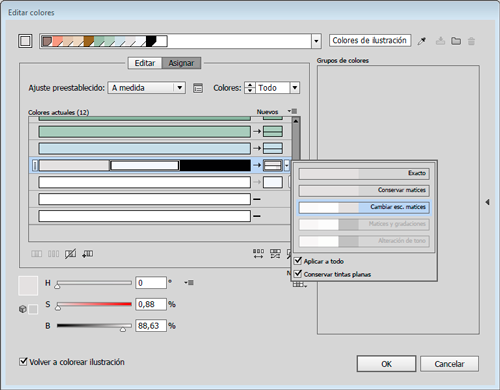The image size is (500, 390).
Task: Click the small swatch beside the gamut cube
Action: pyautogui.click(x=33, y=309)
